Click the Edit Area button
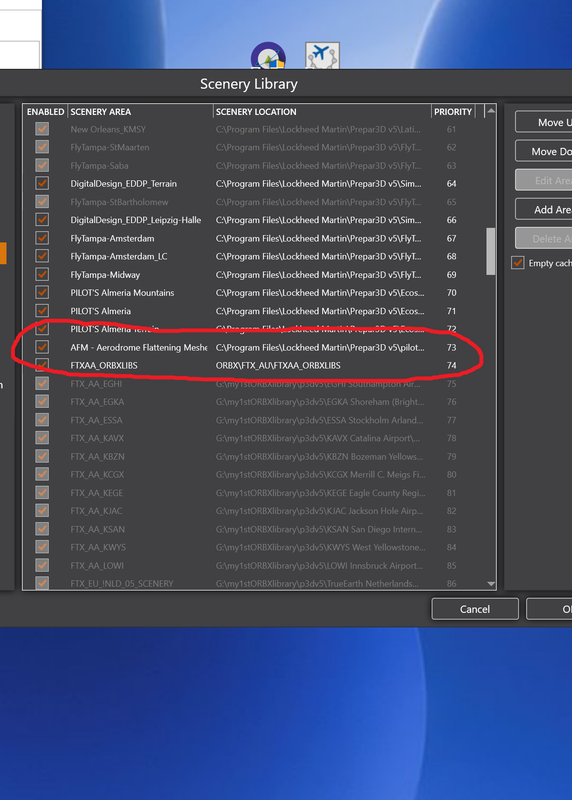The height and width of the screenshot is (800, 572). pyautogui.click(x=544, y=181)
